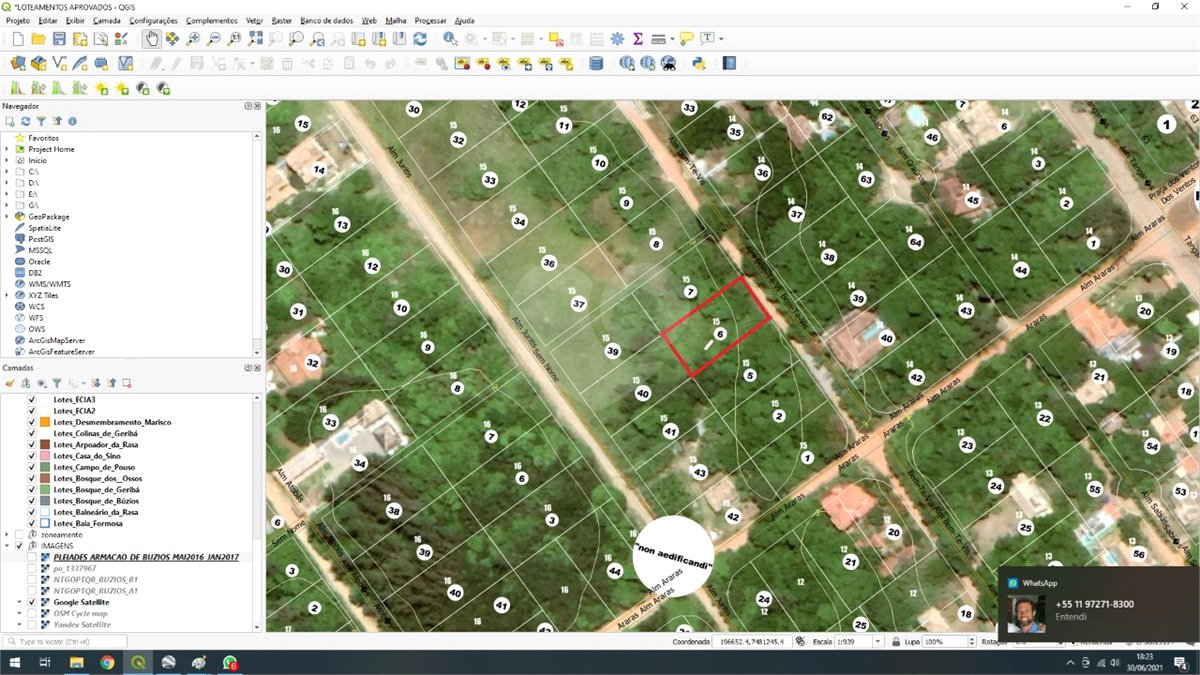Open the Projeto menu

pyautogui.click(x=18, y=20)
